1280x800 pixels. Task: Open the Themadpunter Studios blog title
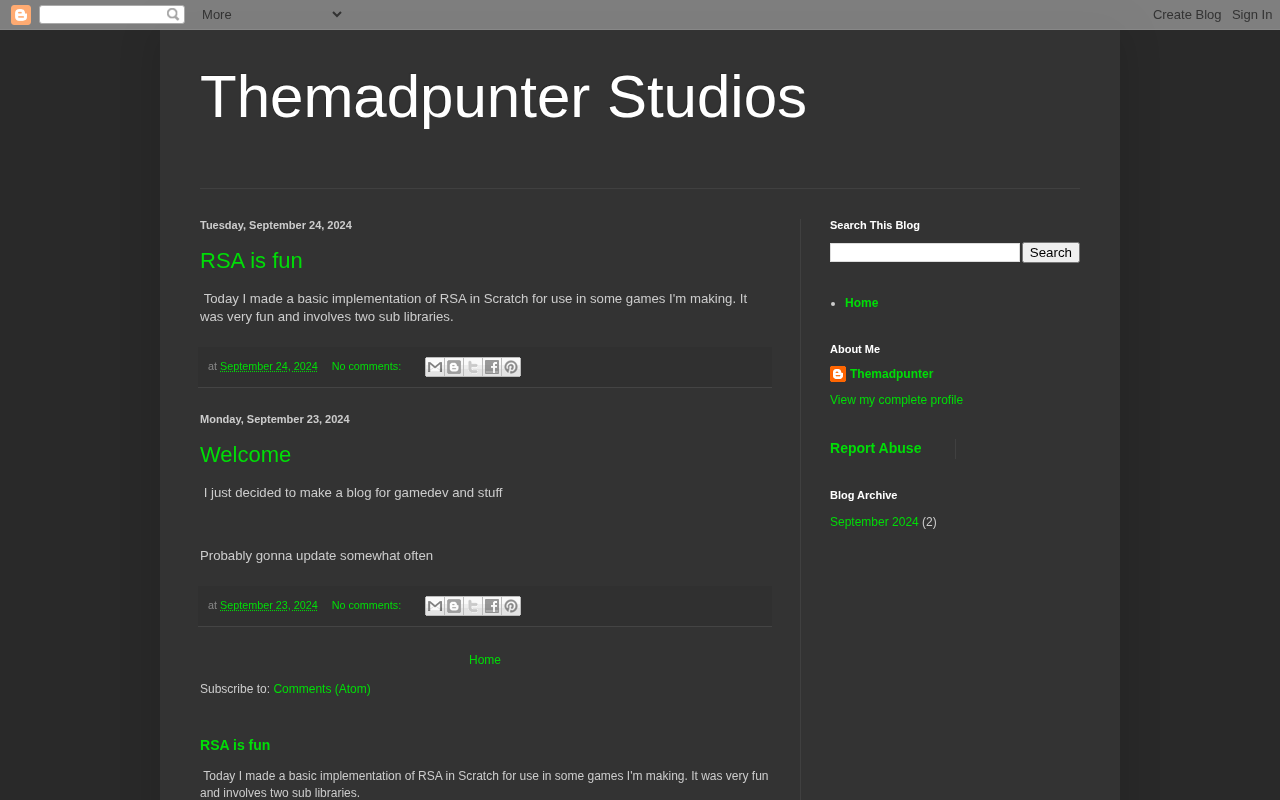(x=503, y=97)
